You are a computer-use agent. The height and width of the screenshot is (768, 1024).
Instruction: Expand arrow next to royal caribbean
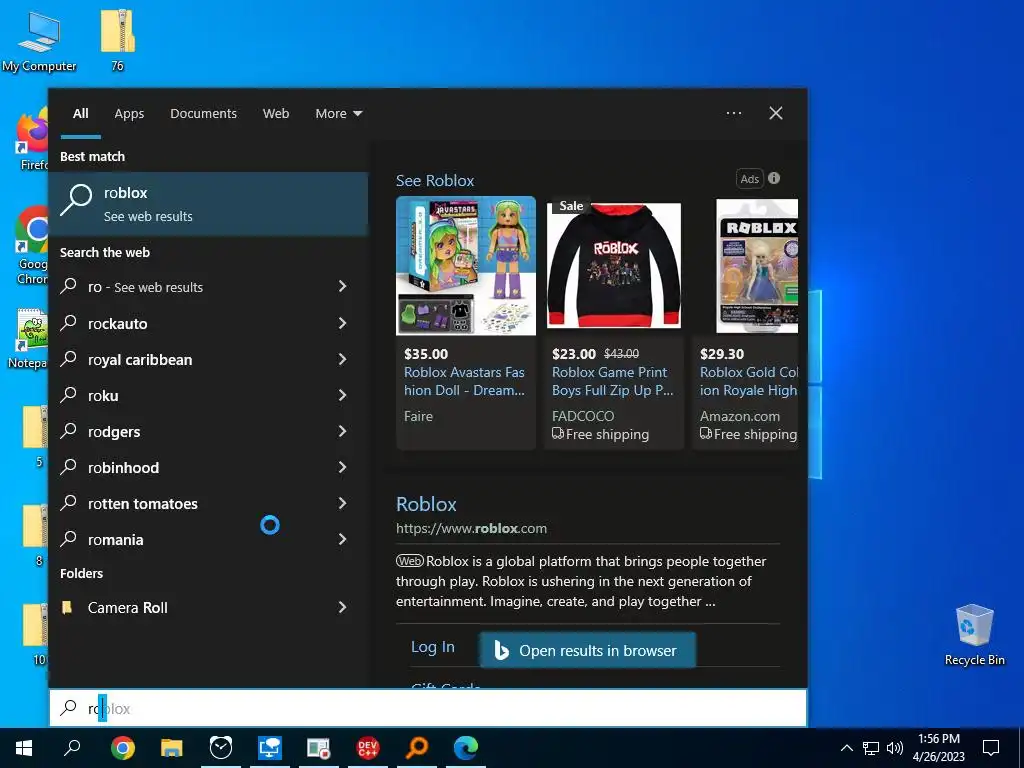342,359
